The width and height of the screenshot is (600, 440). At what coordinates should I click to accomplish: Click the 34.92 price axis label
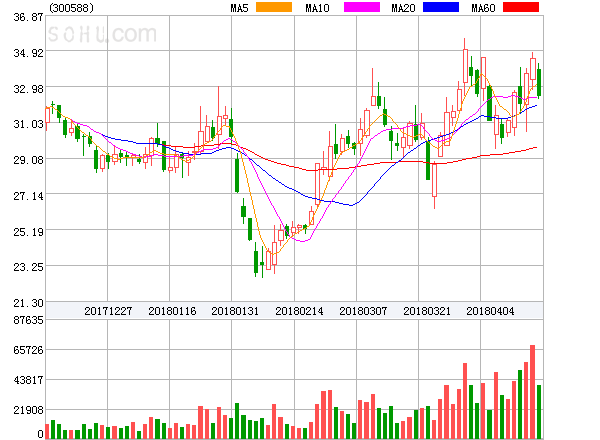click(28, 53)
